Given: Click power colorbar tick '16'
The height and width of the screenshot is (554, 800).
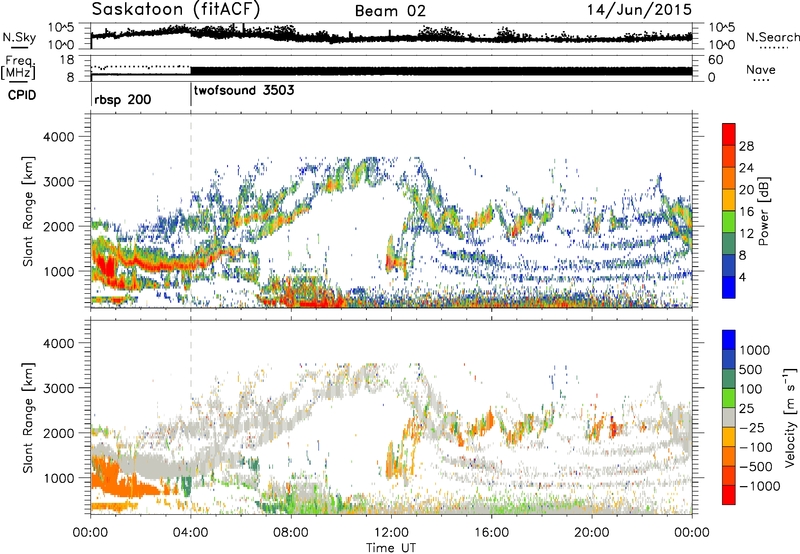Looking at the screenshot, I should tap(746, 212).
